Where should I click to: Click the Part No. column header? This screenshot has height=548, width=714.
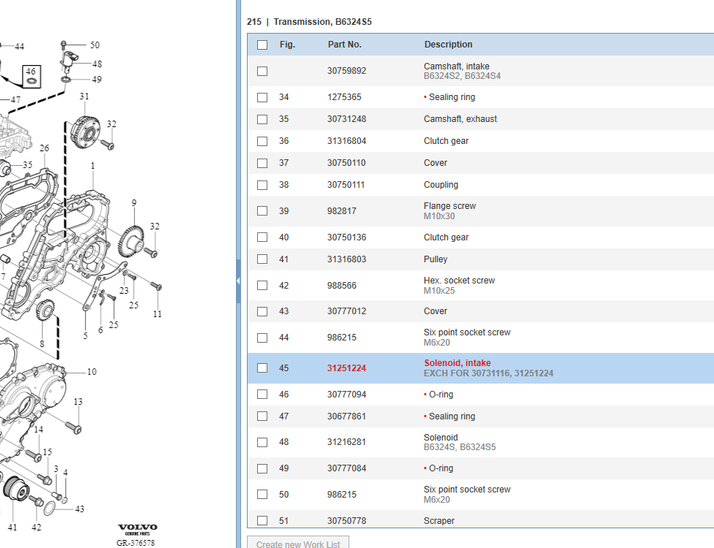coord(344,45)
